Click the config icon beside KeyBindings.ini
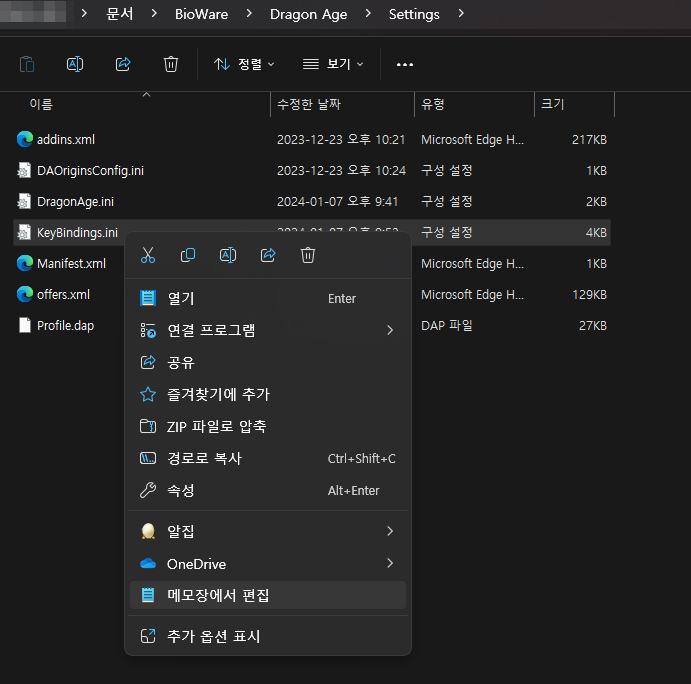691x684 pixels. [24, 232]
